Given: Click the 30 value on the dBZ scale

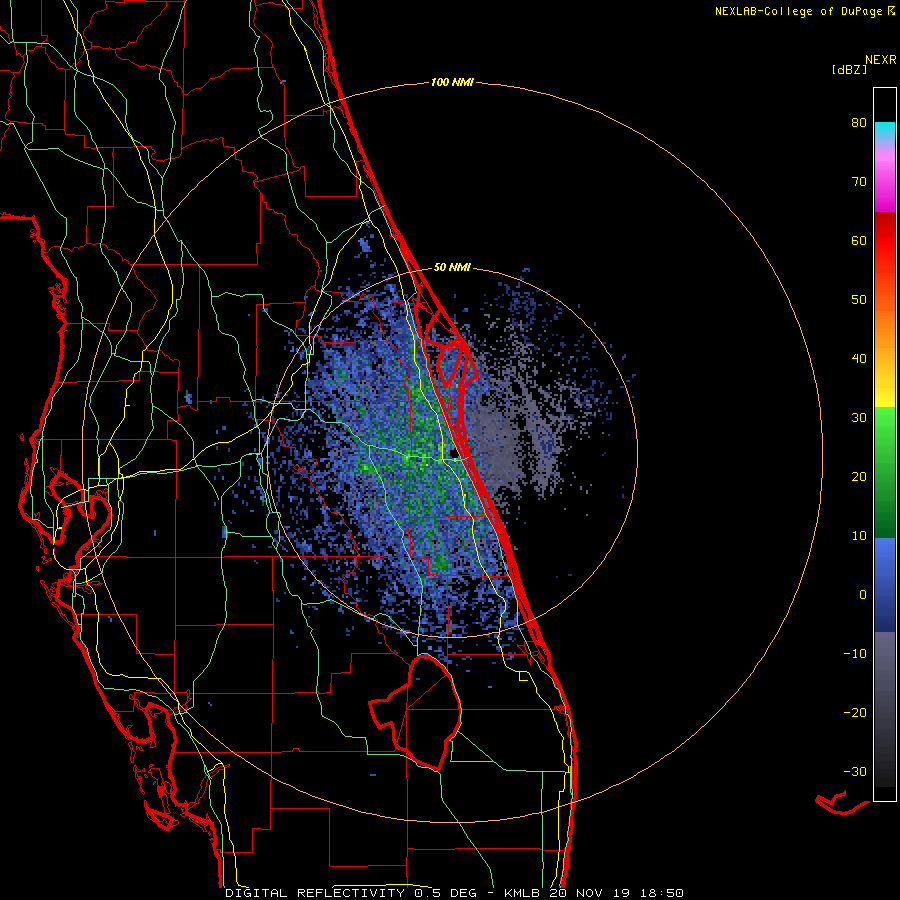Looking at the screenshot, I should point(859,418).
